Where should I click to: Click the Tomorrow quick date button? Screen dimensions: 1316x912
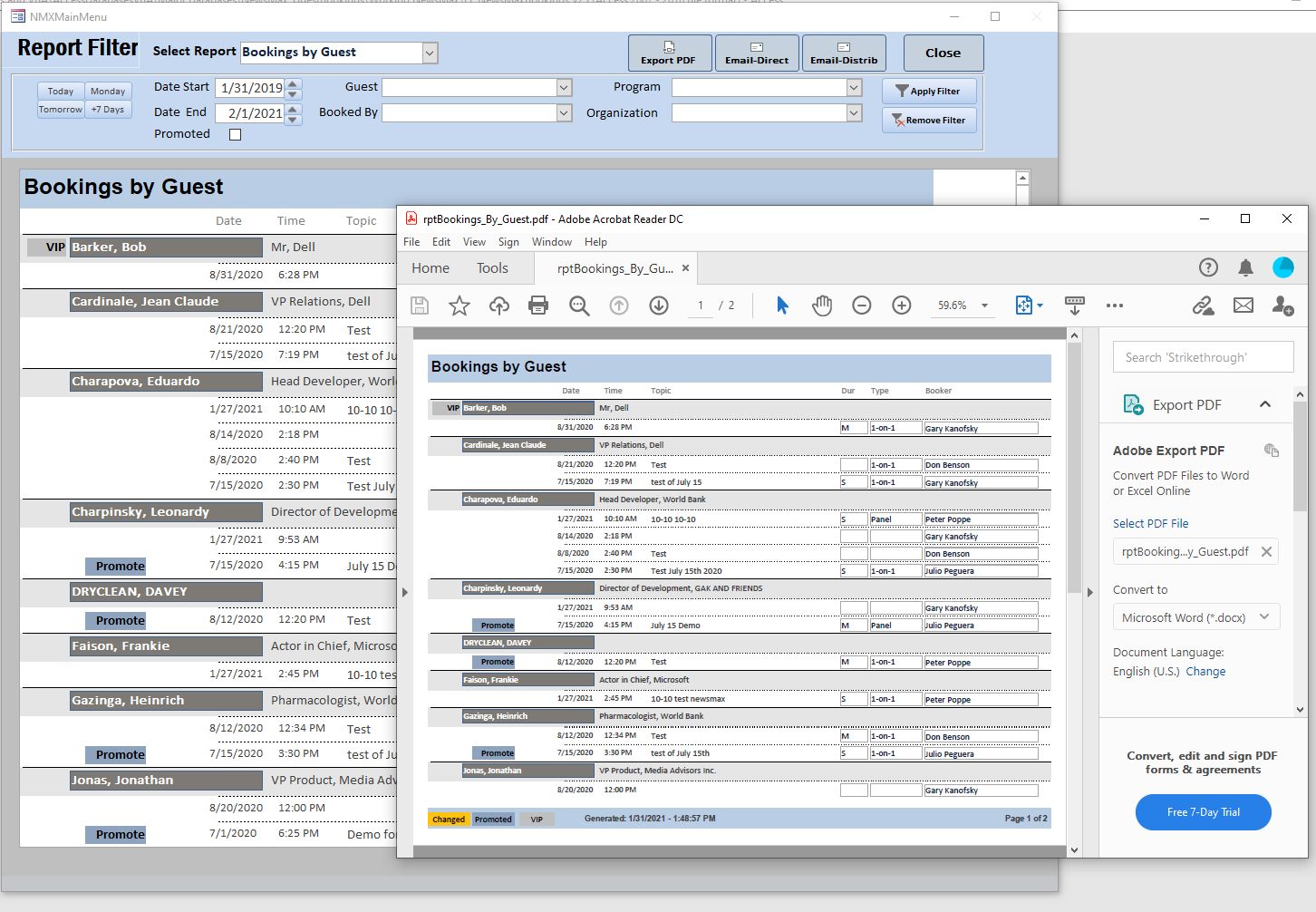[61, 109]
